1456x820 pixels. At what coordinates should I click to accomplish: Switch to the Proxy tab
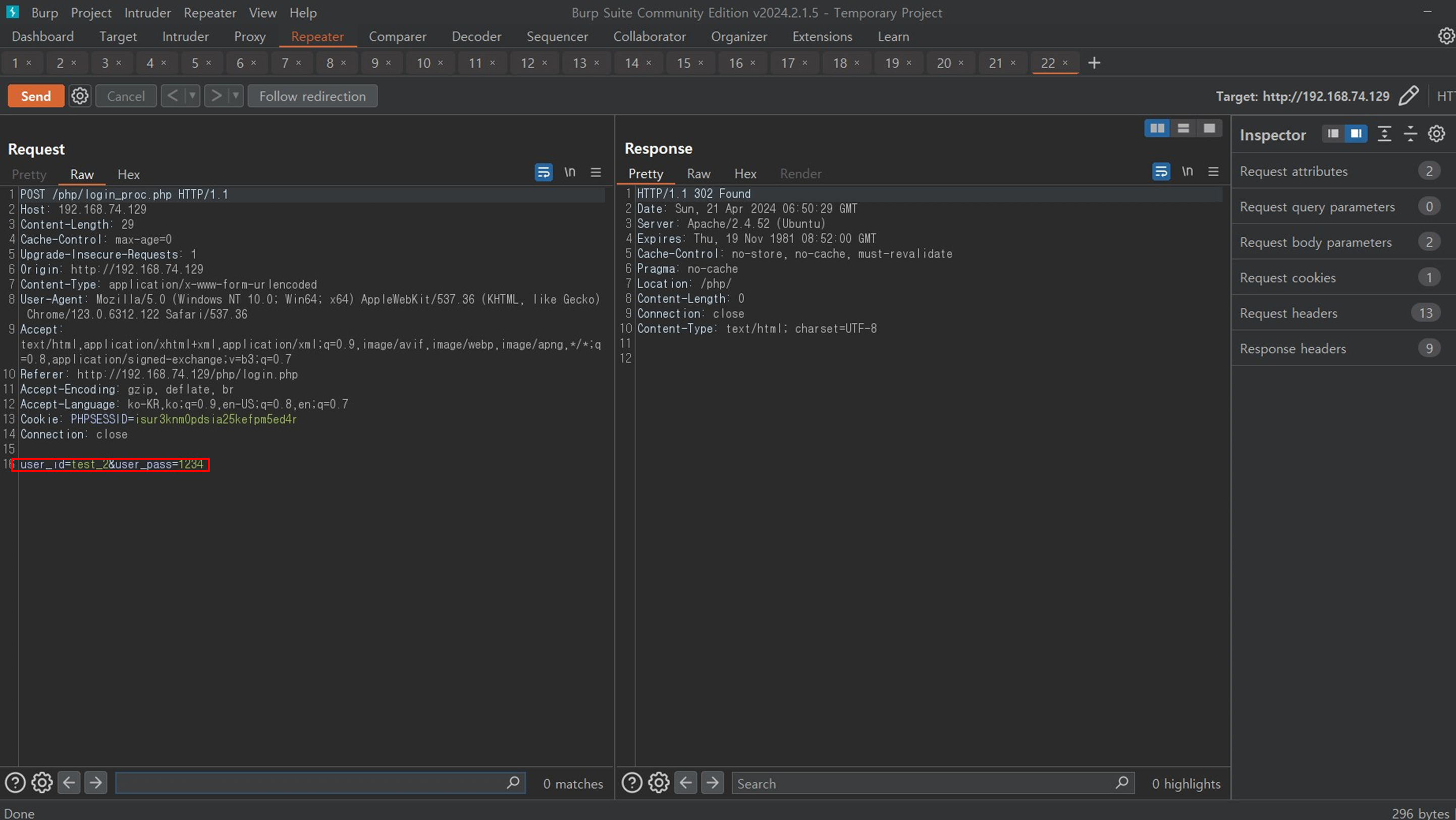click(x=250, y=37)
